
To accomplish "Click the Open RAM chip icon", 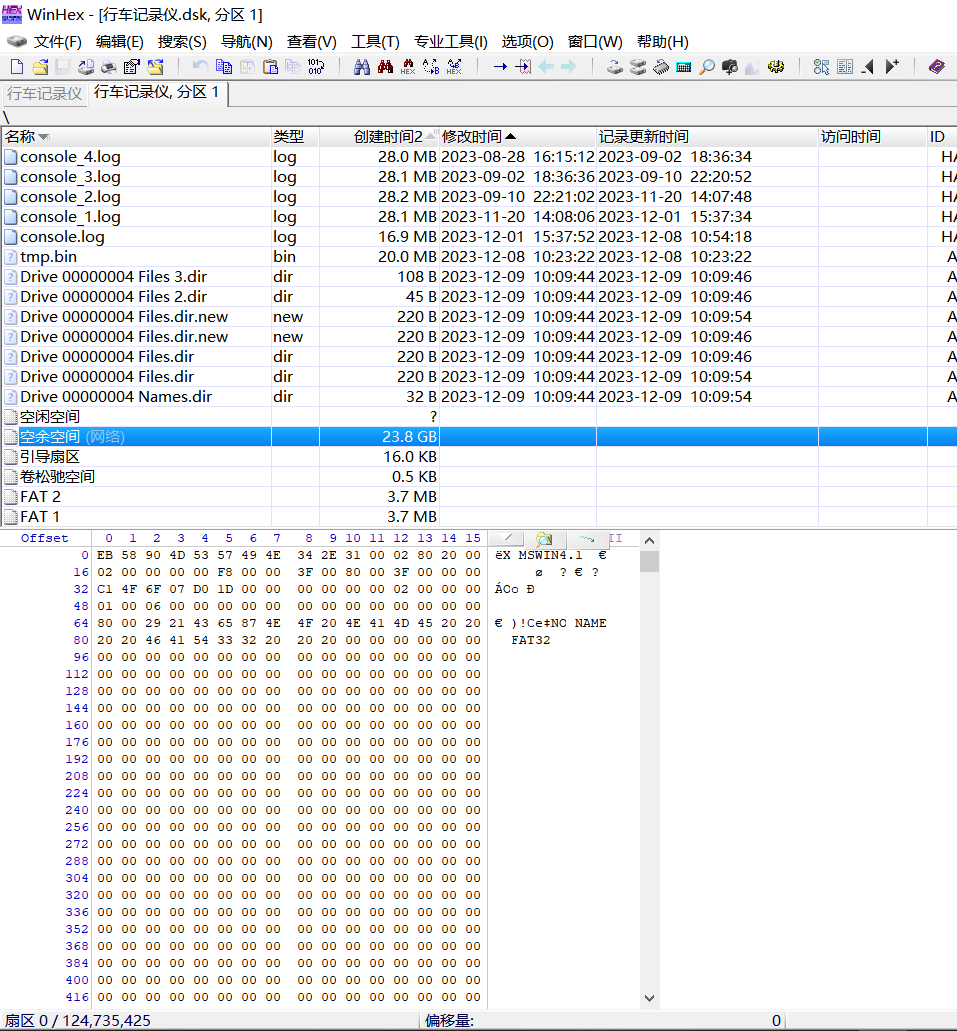I will coord(660,66).
